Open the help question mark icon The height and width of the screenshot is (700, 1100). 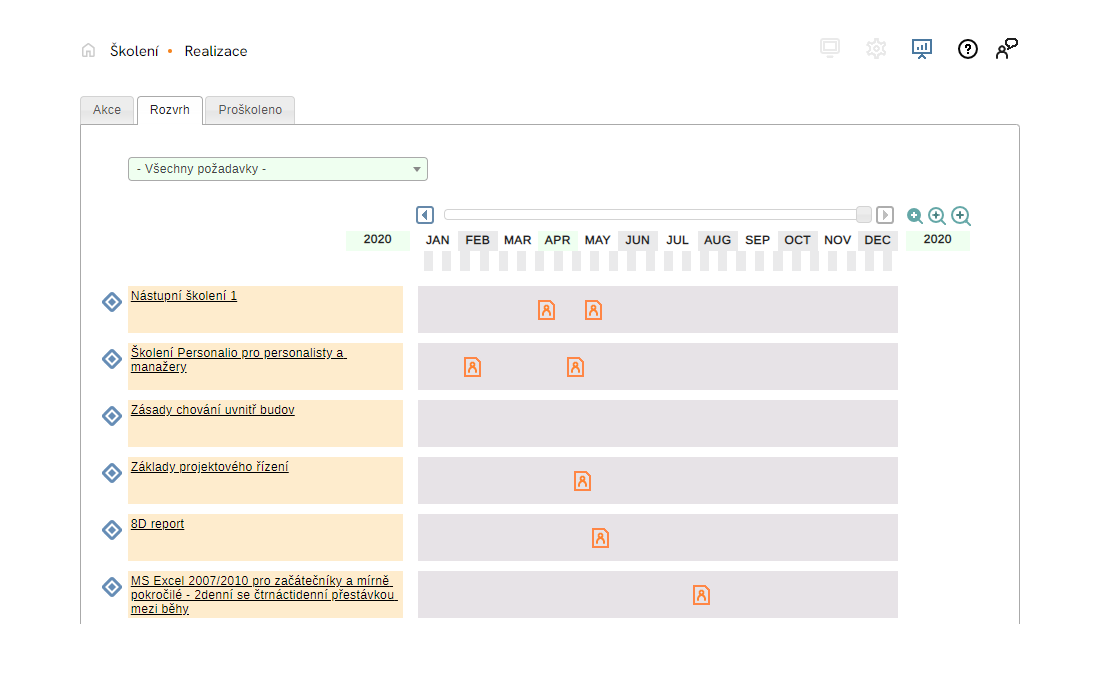[967, 49]
